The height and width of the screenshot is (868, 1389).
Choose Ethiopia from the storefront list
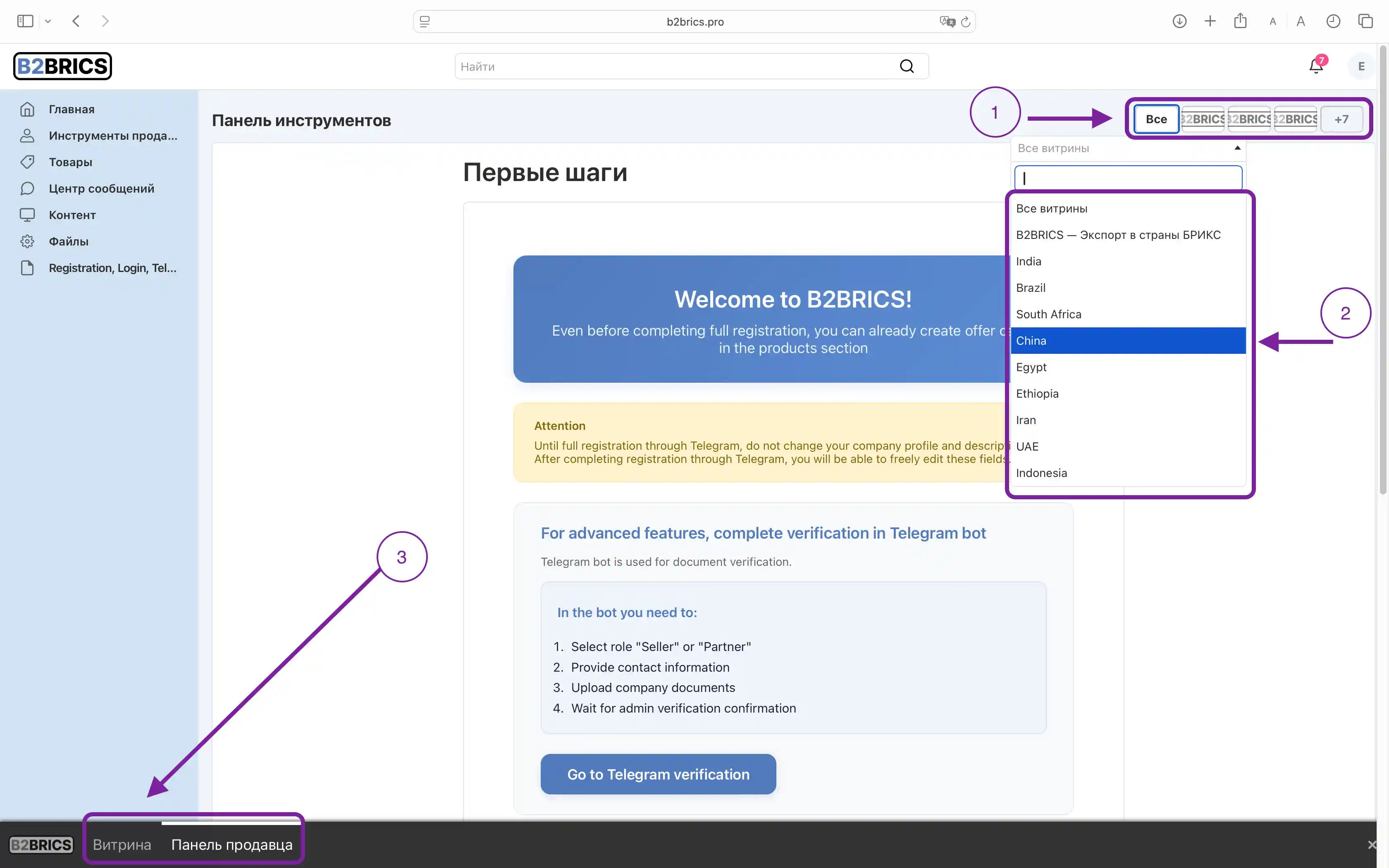point(1128,393)
